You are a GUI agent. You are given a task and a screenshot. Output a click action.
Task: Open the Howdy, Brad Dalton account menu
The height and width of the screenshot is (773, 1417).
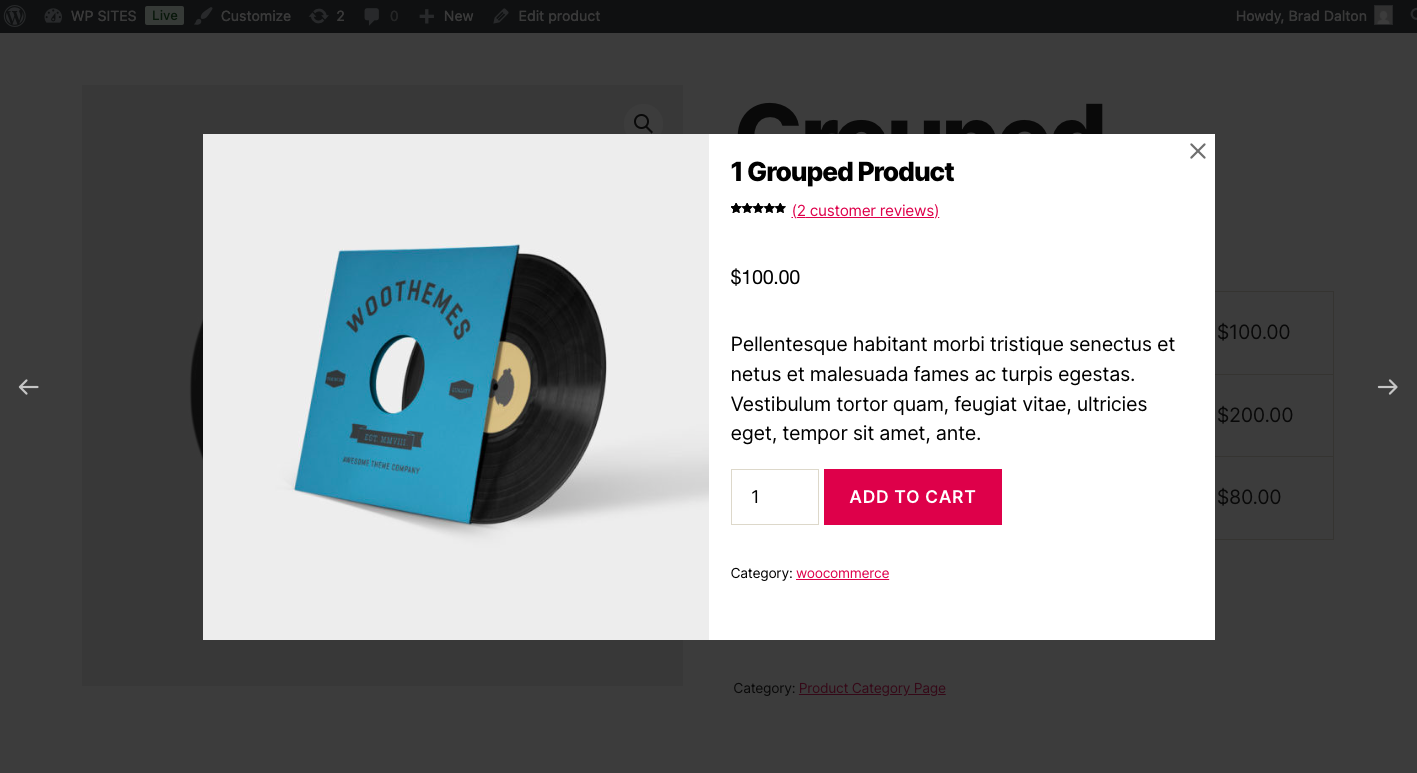(x=1300, y=16)
